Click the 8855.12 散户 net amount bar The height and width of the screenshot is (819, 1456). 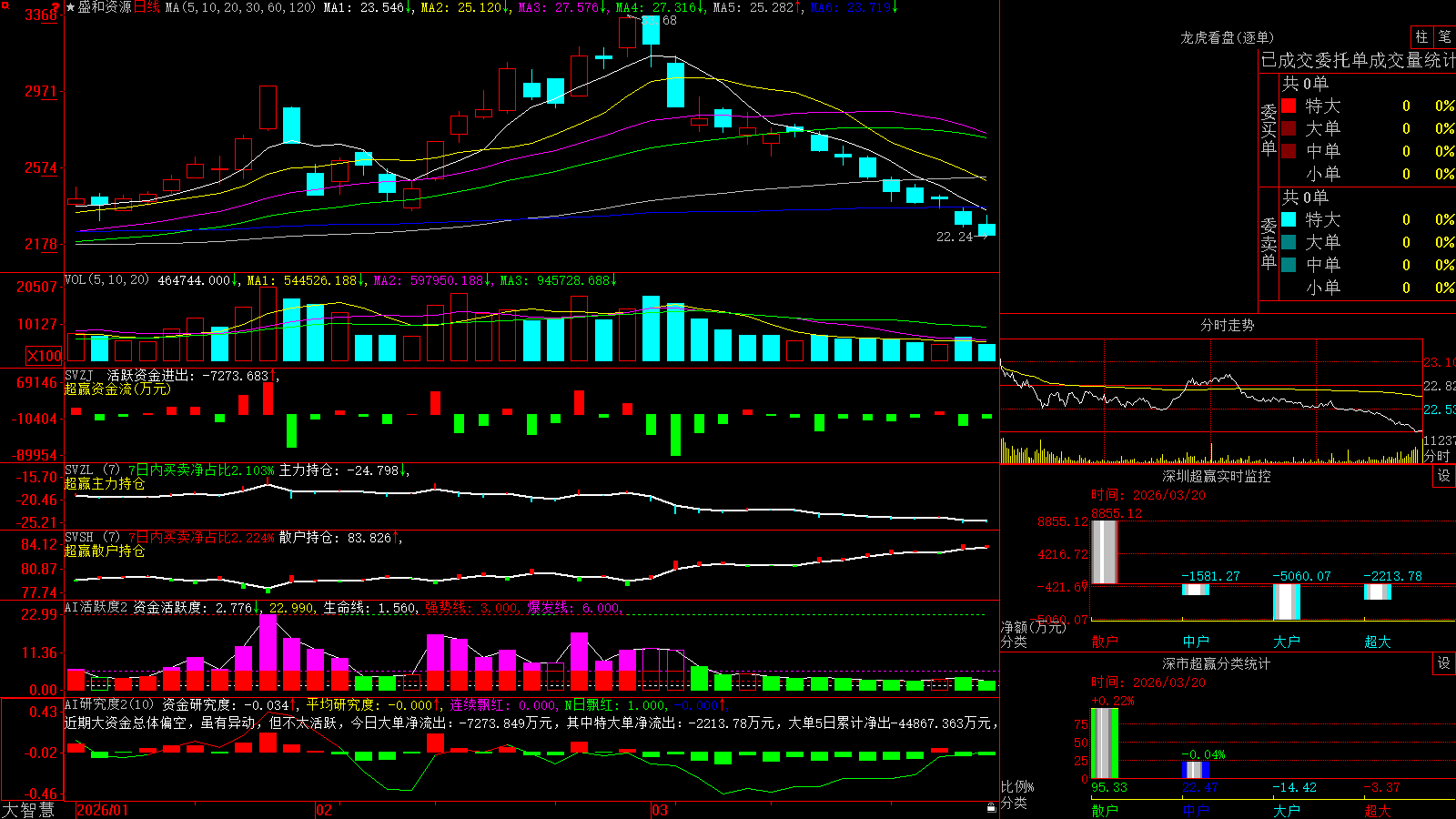[x=1105, y=552]
